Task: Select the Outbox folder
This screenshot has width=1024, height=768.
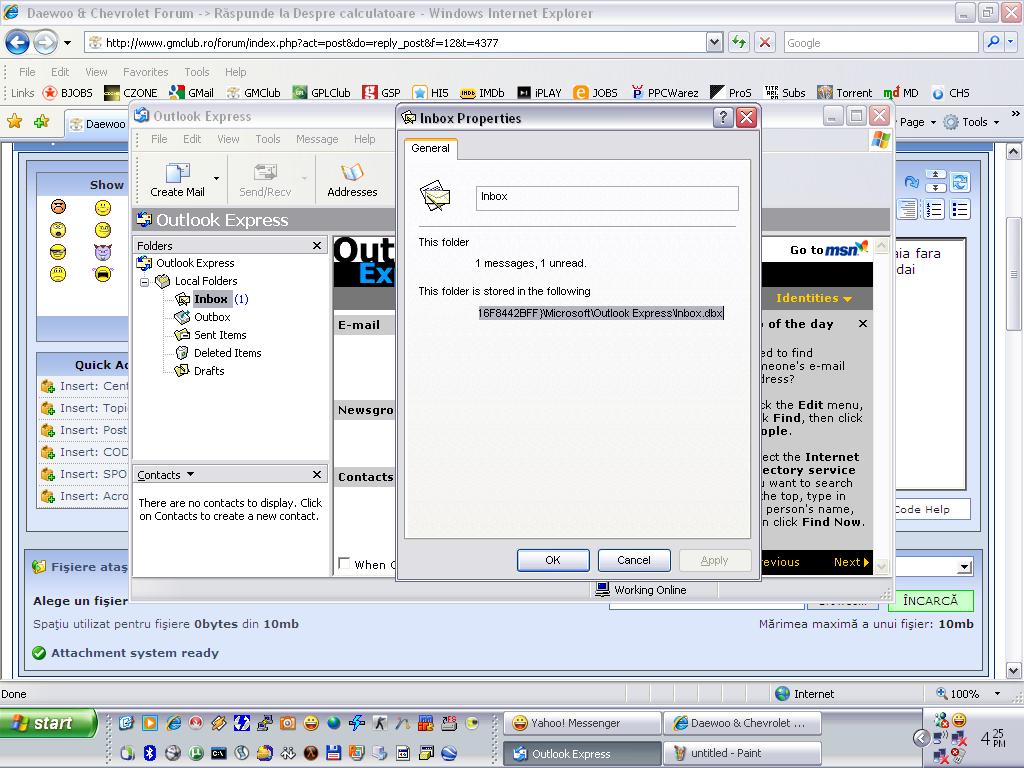Action: [x=212, y=317]
